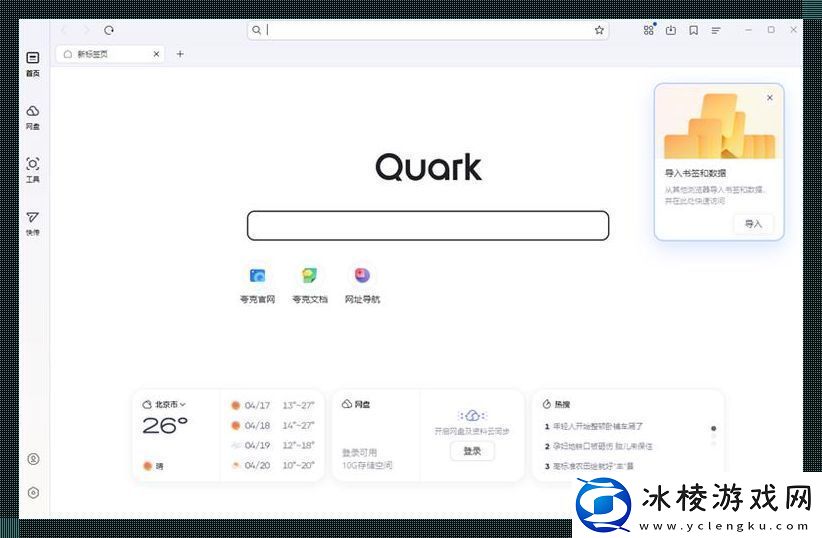The width and height of the screenshot is (822, 538).
Task: Click the 10G存储空间 text in 网盘 widget
Action: coord(367,465)
